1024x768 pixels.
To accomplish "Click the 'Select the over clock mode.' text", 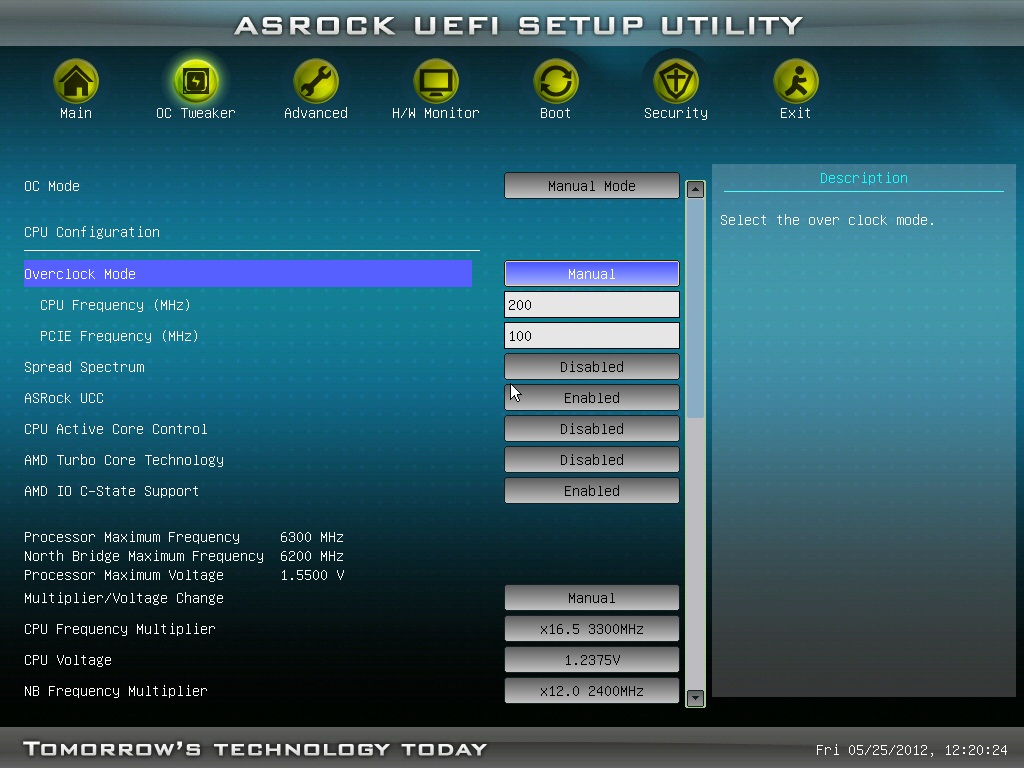I will 827,220.
